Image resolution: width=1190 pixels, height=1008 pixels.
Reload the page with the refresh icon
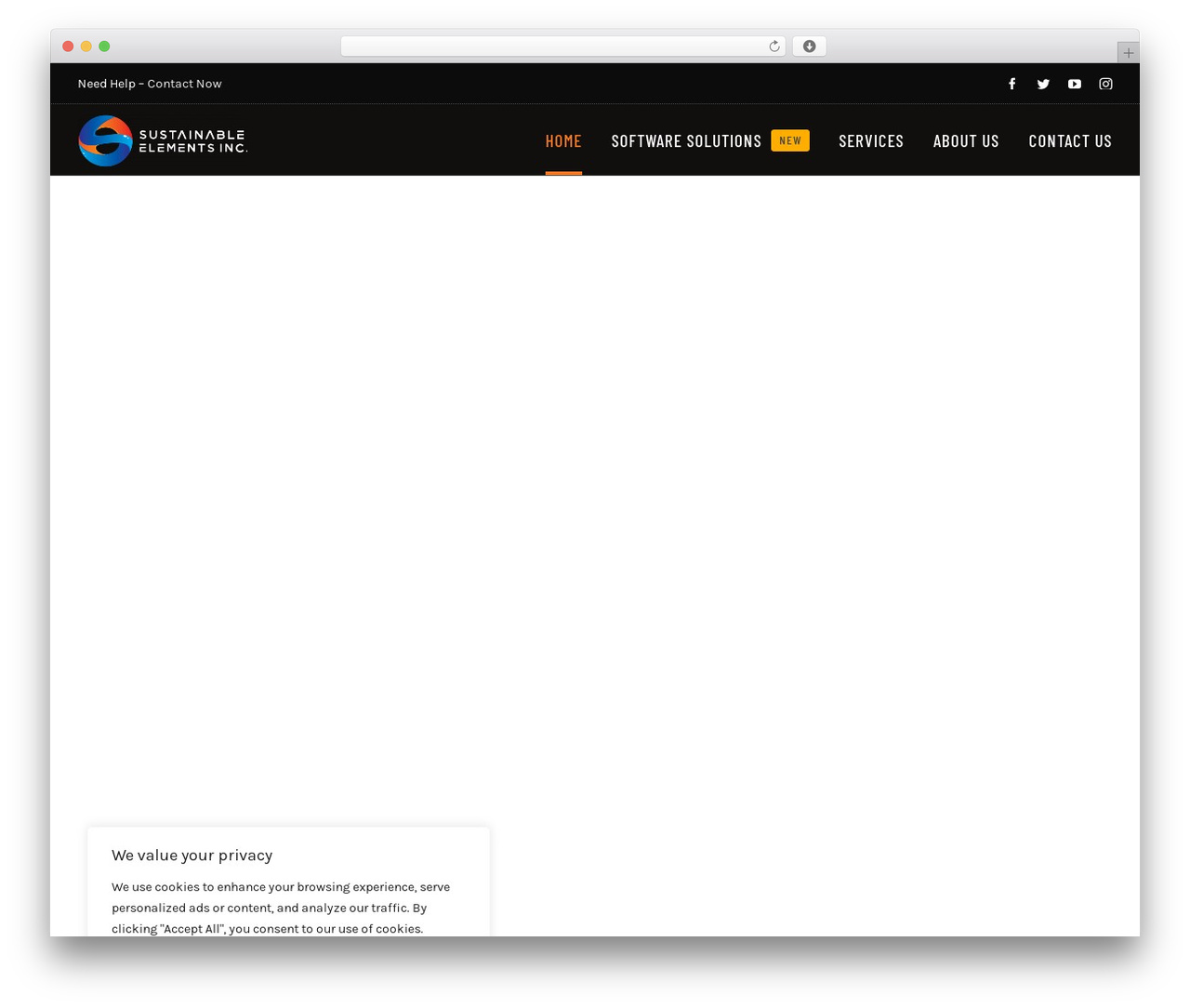click(x=773, y=46)
